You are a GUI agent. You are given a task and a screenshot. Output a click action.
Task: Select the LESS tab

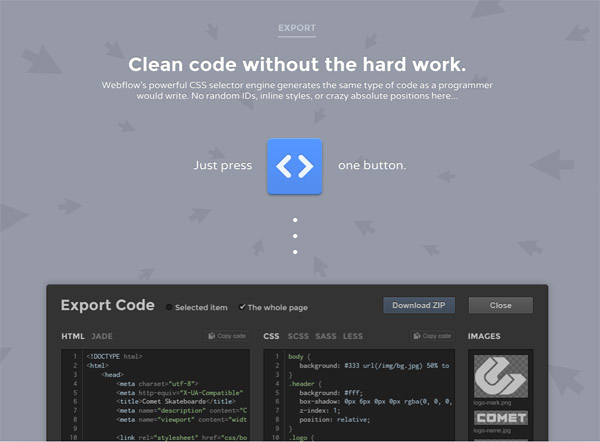(x=353, y=336)
